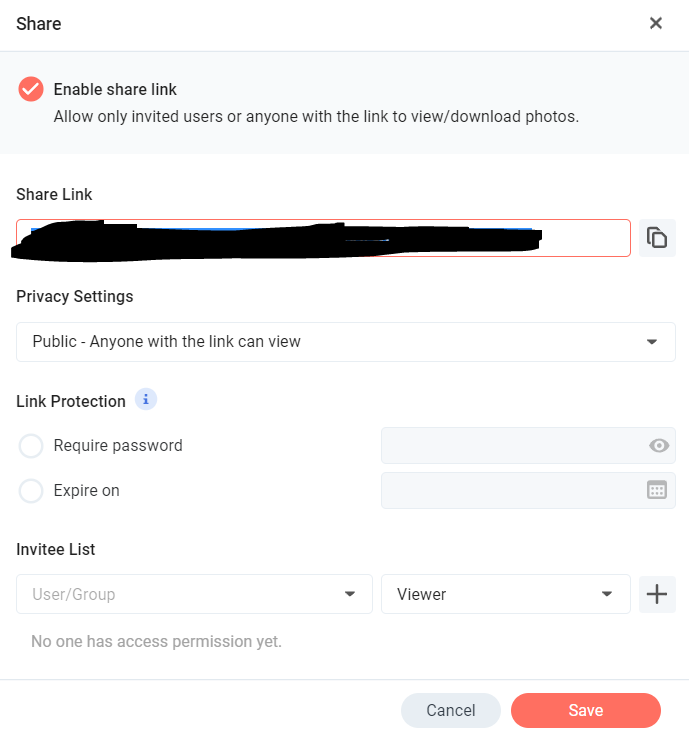Click the Cancel button
The image size is (689, 736).
[451, 710]
